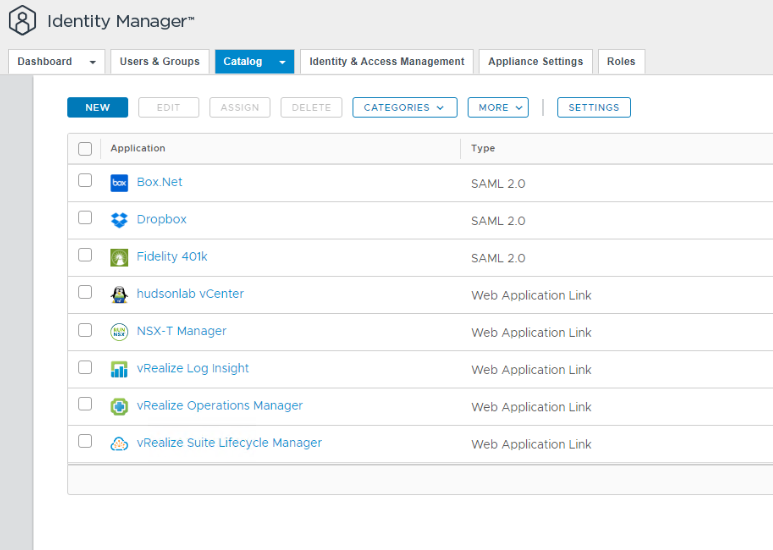Open the Categories dropdown
This screenshot has width=773, height=550.
(x=405, y=107)
